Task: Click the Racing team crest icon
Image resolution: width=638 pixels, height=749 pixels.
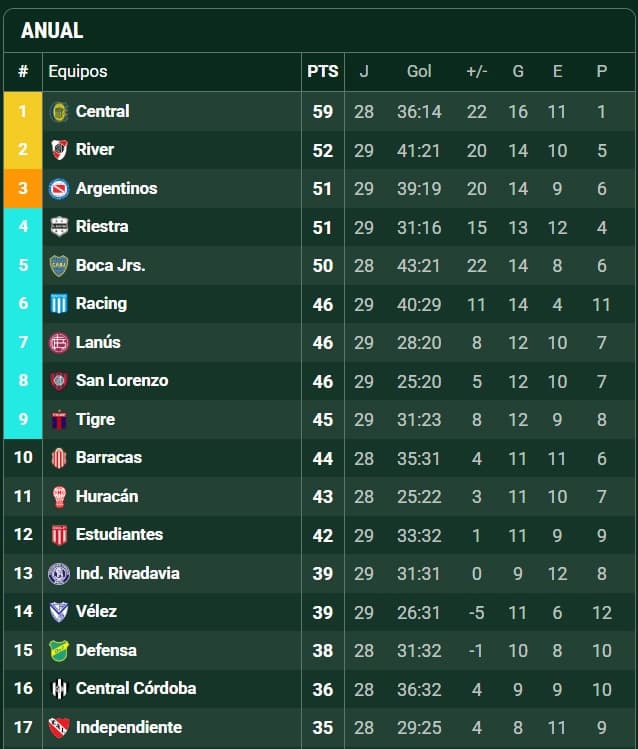Action: pos(59,304)
